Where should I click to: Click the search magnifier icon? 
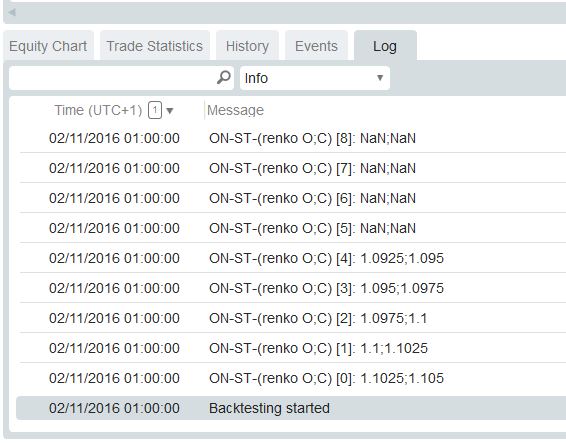[224, 77]
